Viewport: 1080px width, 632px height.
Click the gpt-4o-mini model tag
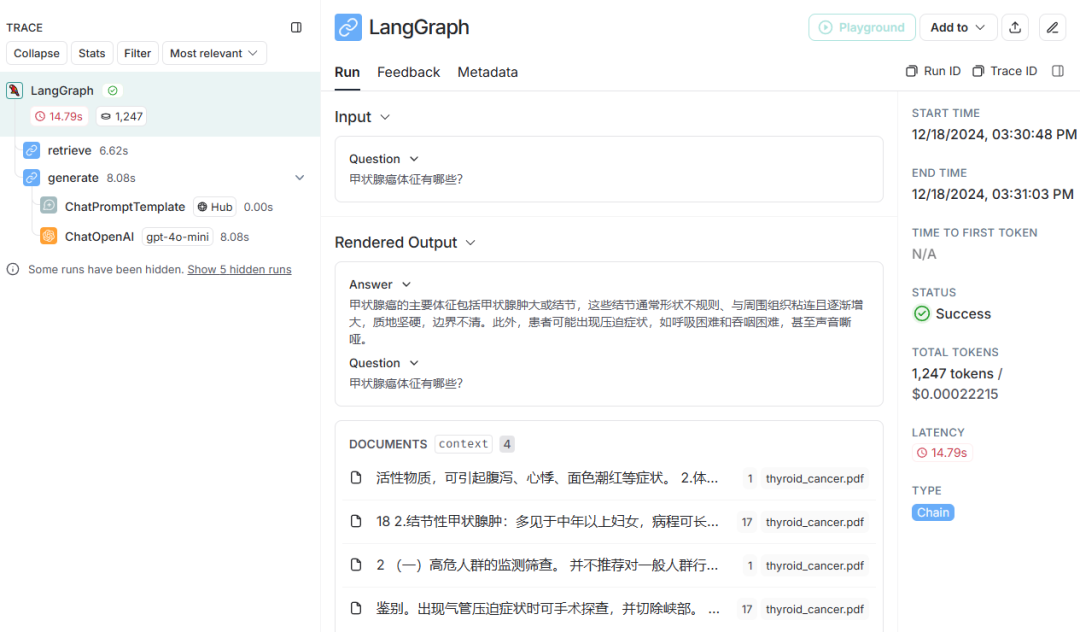(178, 237)
